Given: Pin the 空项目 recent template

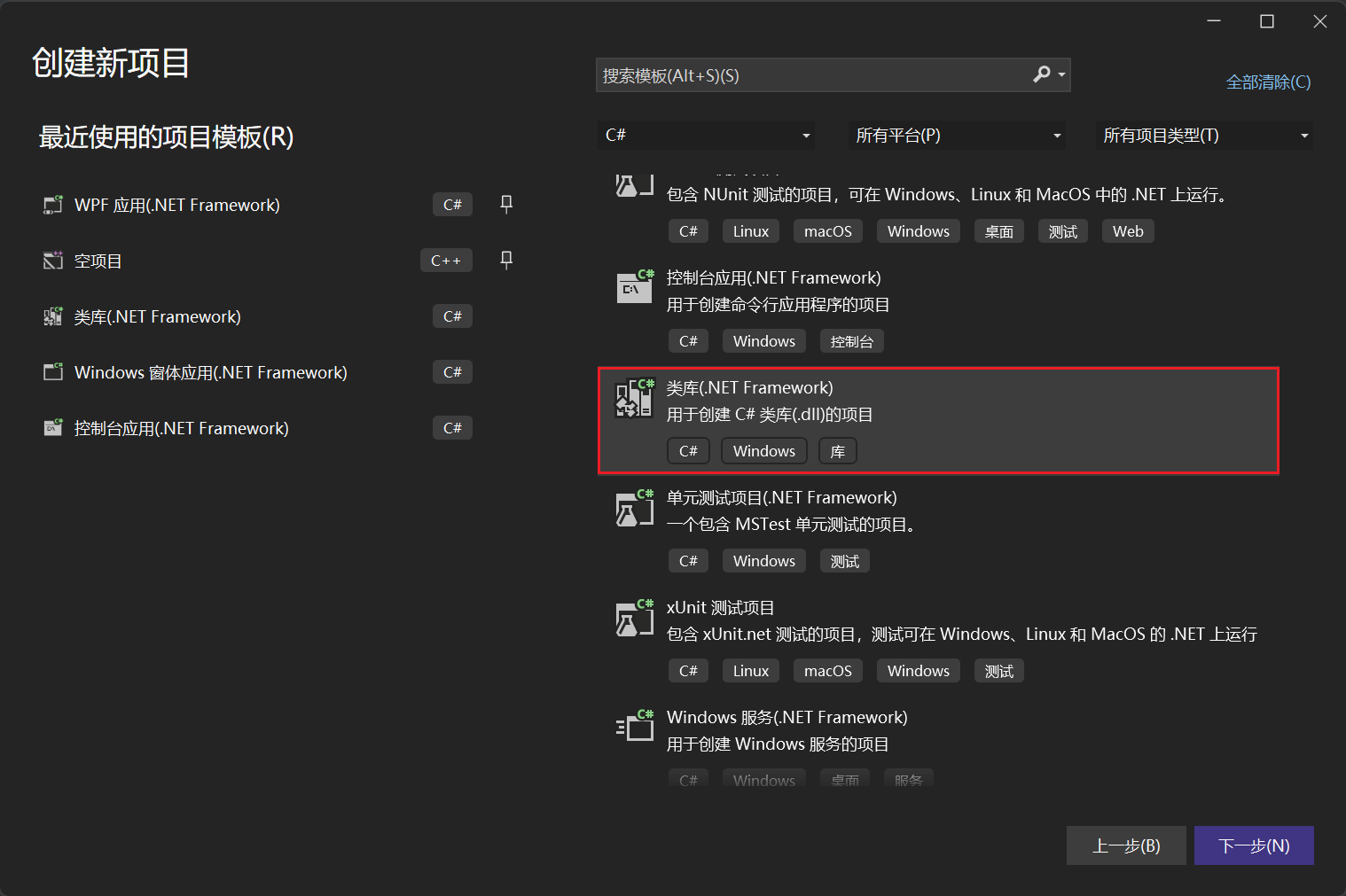Looking at the screenshot, I should pos(506,260).
